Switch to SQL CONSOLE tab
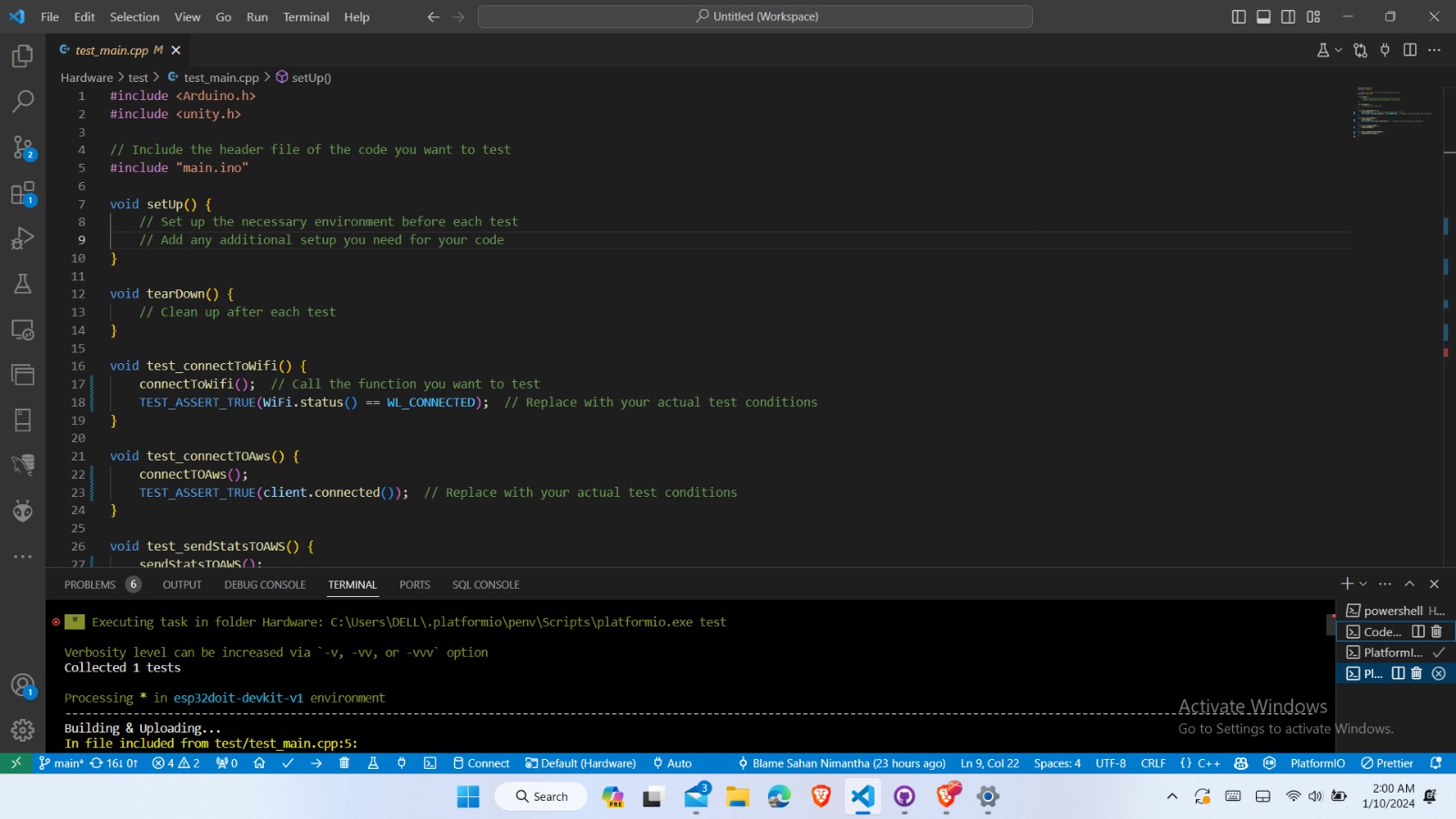Viewport: 1456px width, 819px height. pyautogui.click(x=486, y=584)
